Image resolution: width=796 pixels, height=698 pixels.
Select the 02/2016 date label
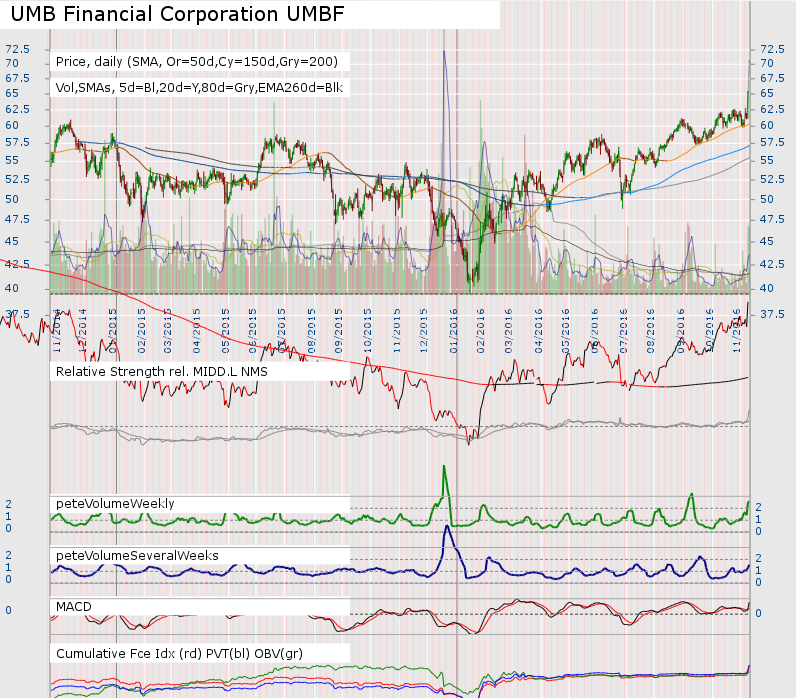click(x=481, y=330)
